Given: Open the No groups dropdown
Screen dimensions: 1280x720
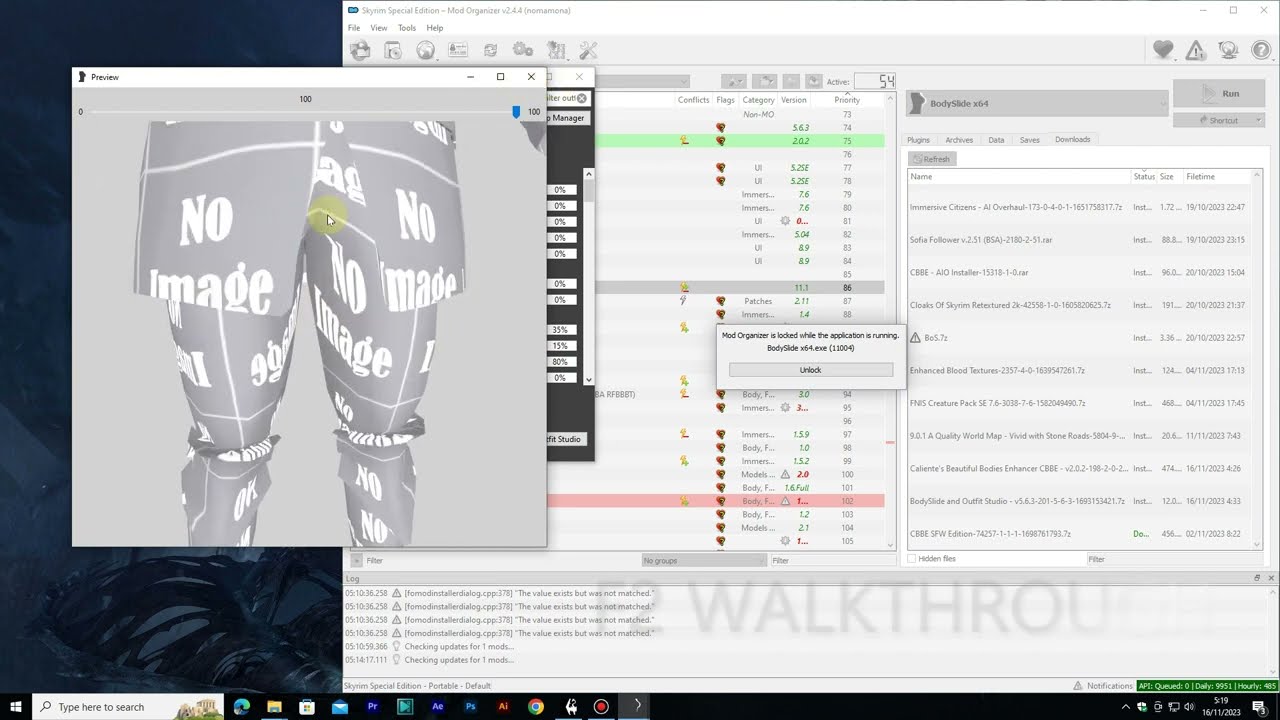Looking at the screenshot, I should 703,561.
